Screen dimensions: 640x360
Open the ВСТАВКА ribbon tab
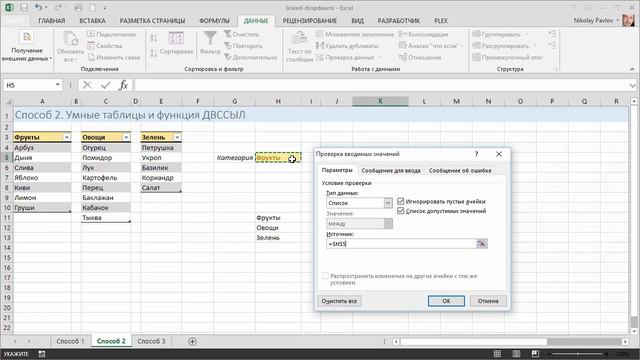[92, 20]
